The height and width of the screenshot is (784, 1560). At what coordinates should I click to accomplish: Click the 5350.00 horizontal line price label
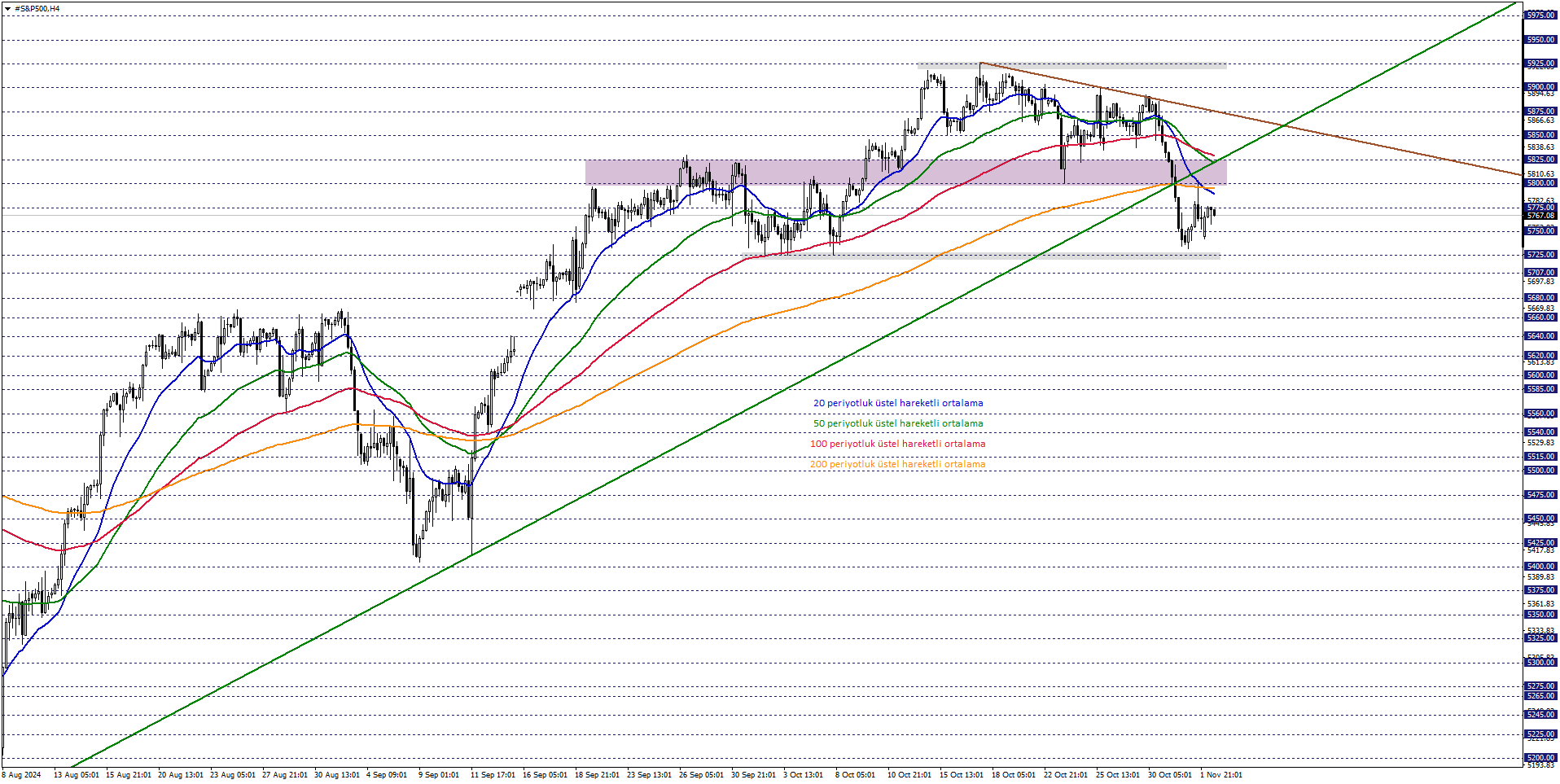coord(1540,615)
